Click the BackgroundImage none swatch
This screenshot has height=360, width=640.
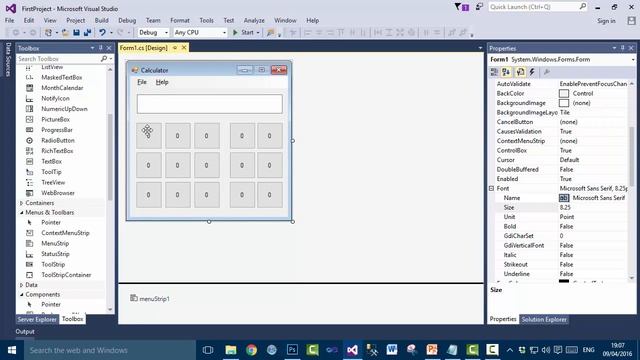(564, 103)
